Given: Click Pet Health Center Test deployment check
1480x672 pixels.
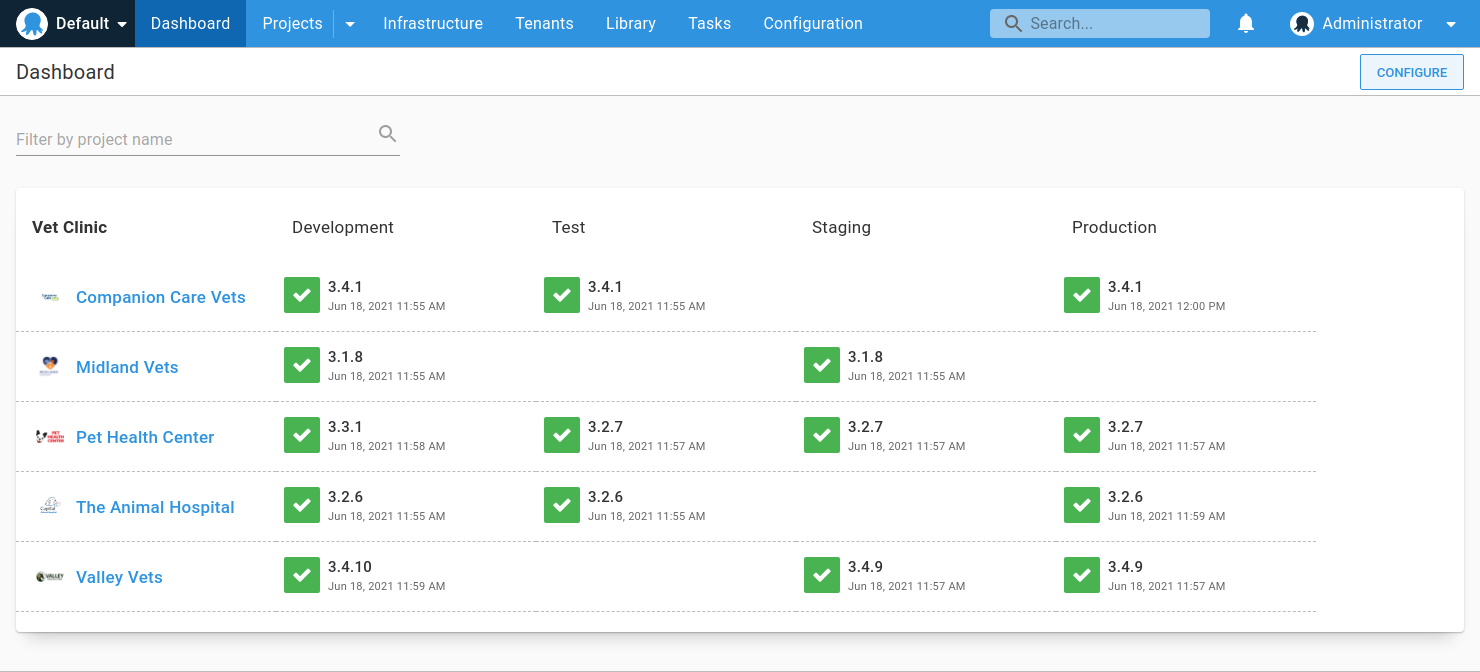Looking at the screenshot, I should click(x=561, y=435).
